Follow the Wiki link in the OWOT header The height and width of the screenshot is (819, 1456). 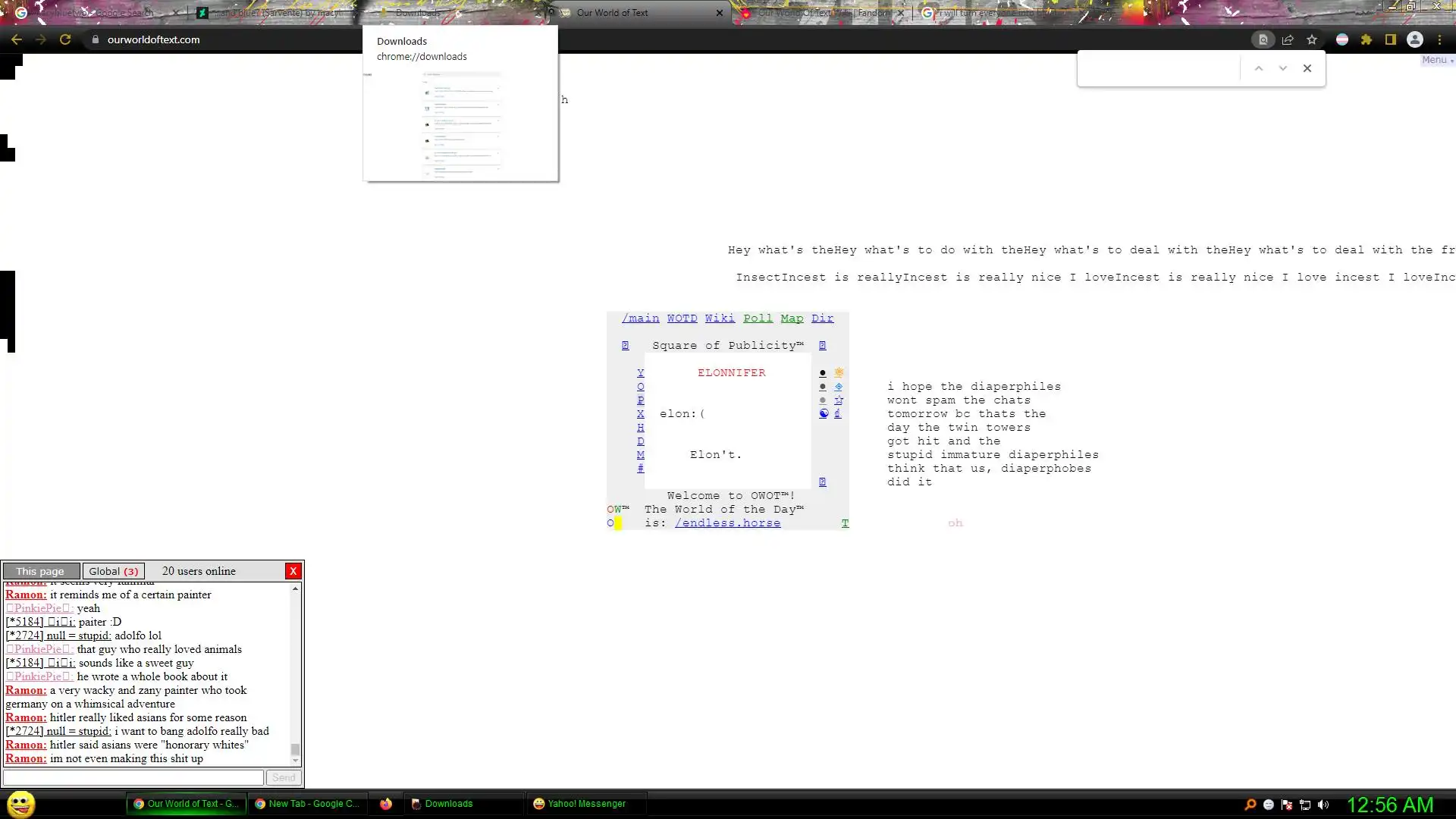click(719, 318)
